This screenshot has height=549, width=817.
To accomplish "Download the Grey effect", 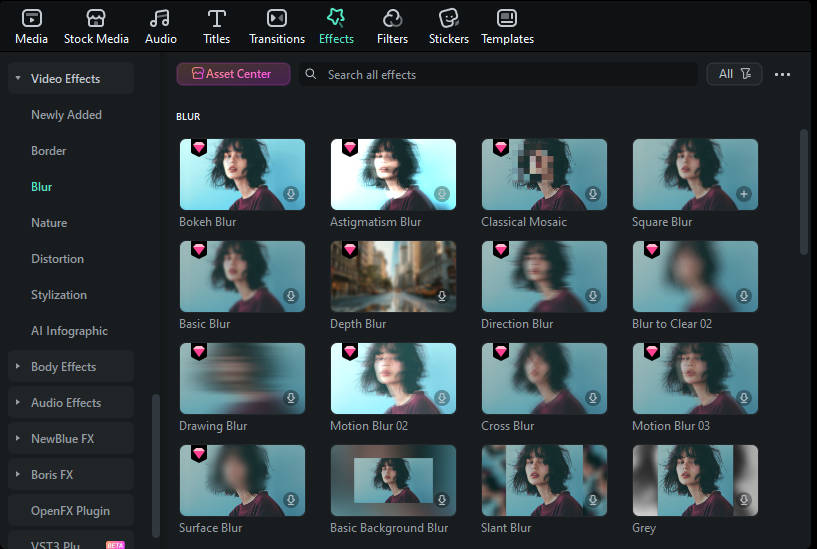I will (744, 500).
